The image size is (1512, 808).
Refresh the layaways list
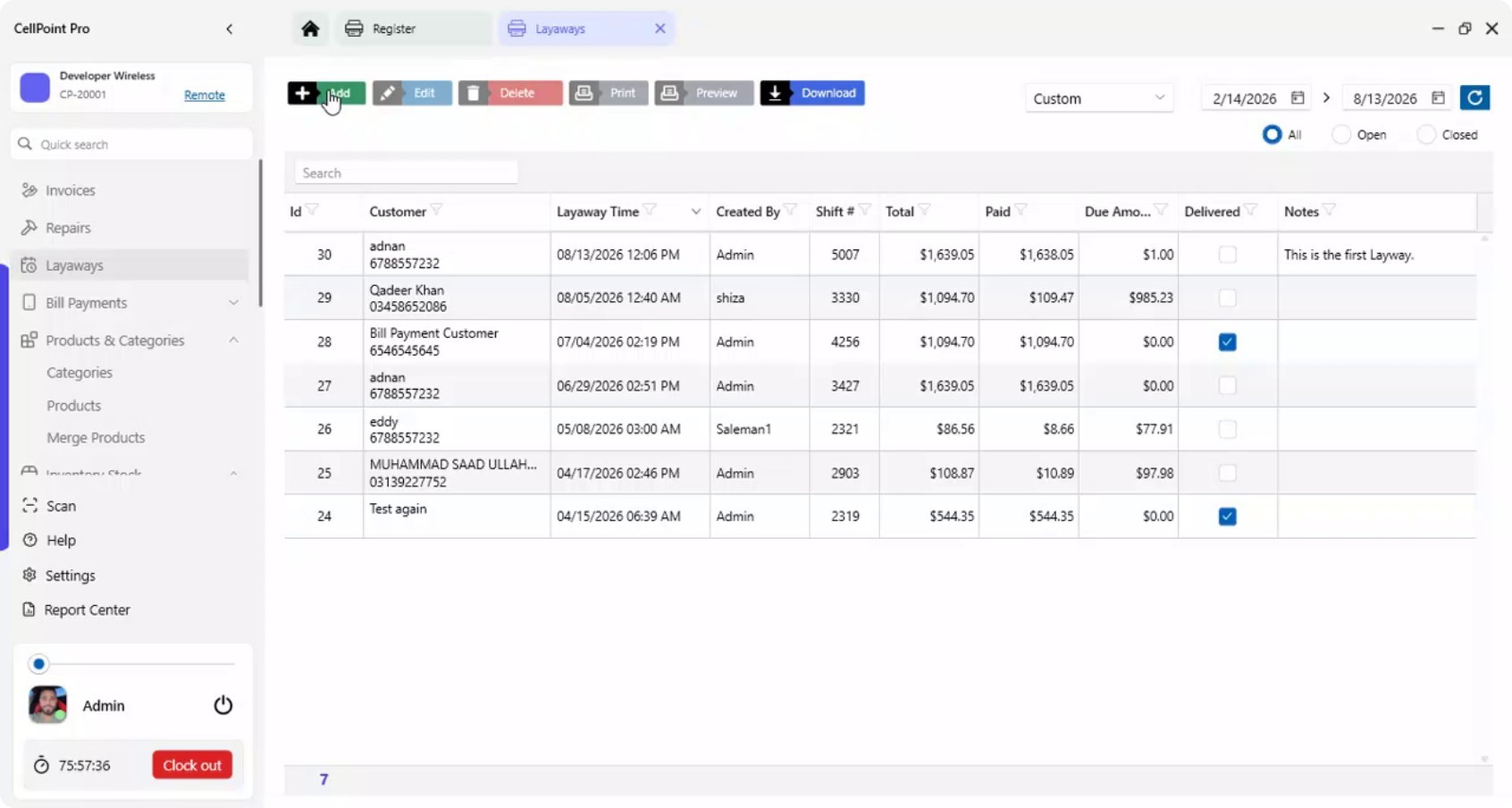coord(1474,97)
